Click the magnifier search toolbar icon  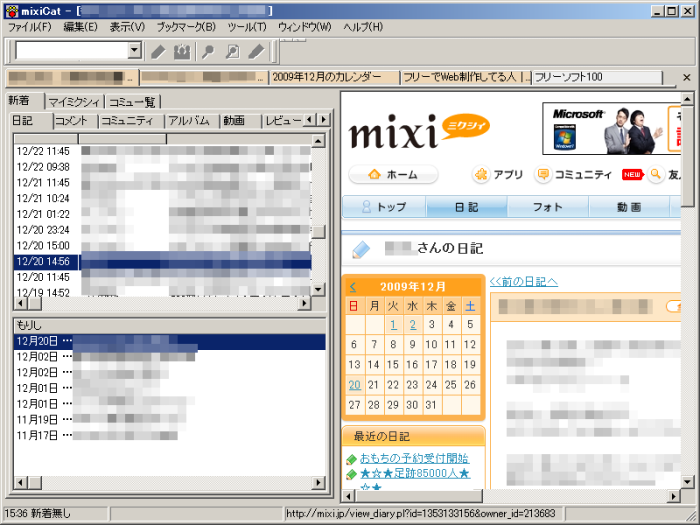(x=208, y=52)
